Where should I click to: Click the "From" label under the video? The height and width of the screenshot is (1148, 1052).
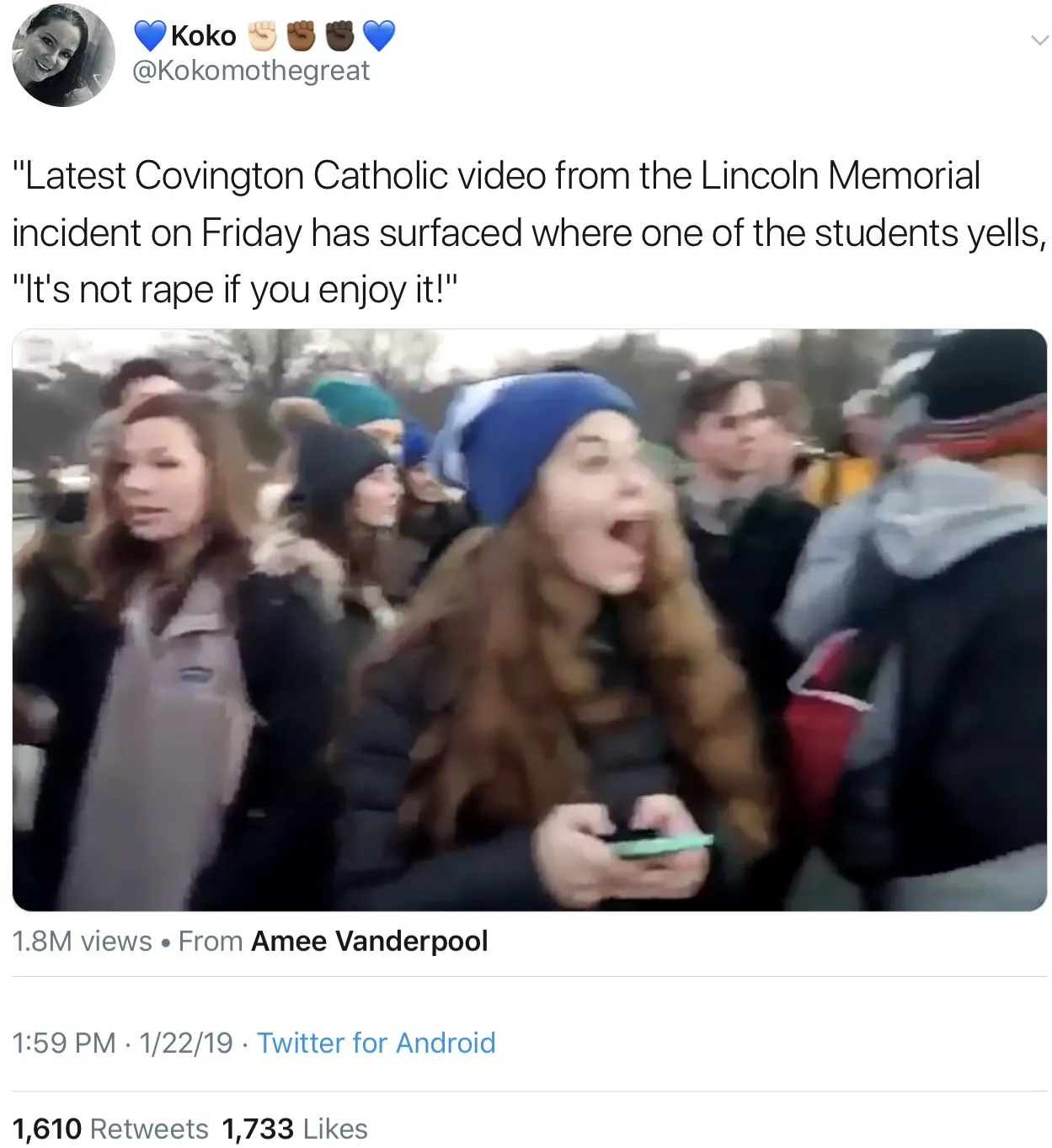click(x=211, y=941)
